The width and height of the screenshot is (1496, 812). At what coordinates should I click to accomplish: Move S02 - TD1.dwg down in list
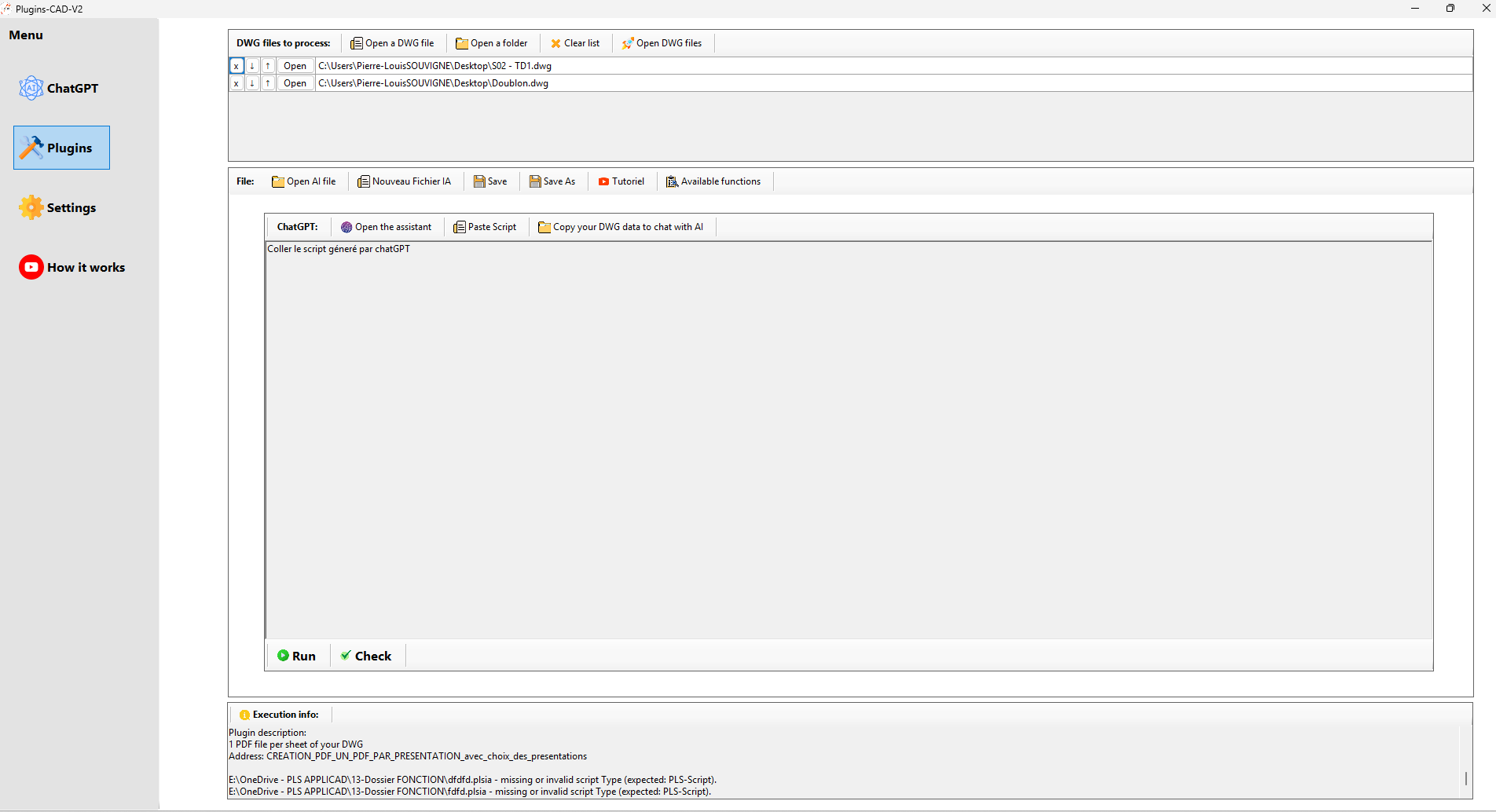point(252,66)
